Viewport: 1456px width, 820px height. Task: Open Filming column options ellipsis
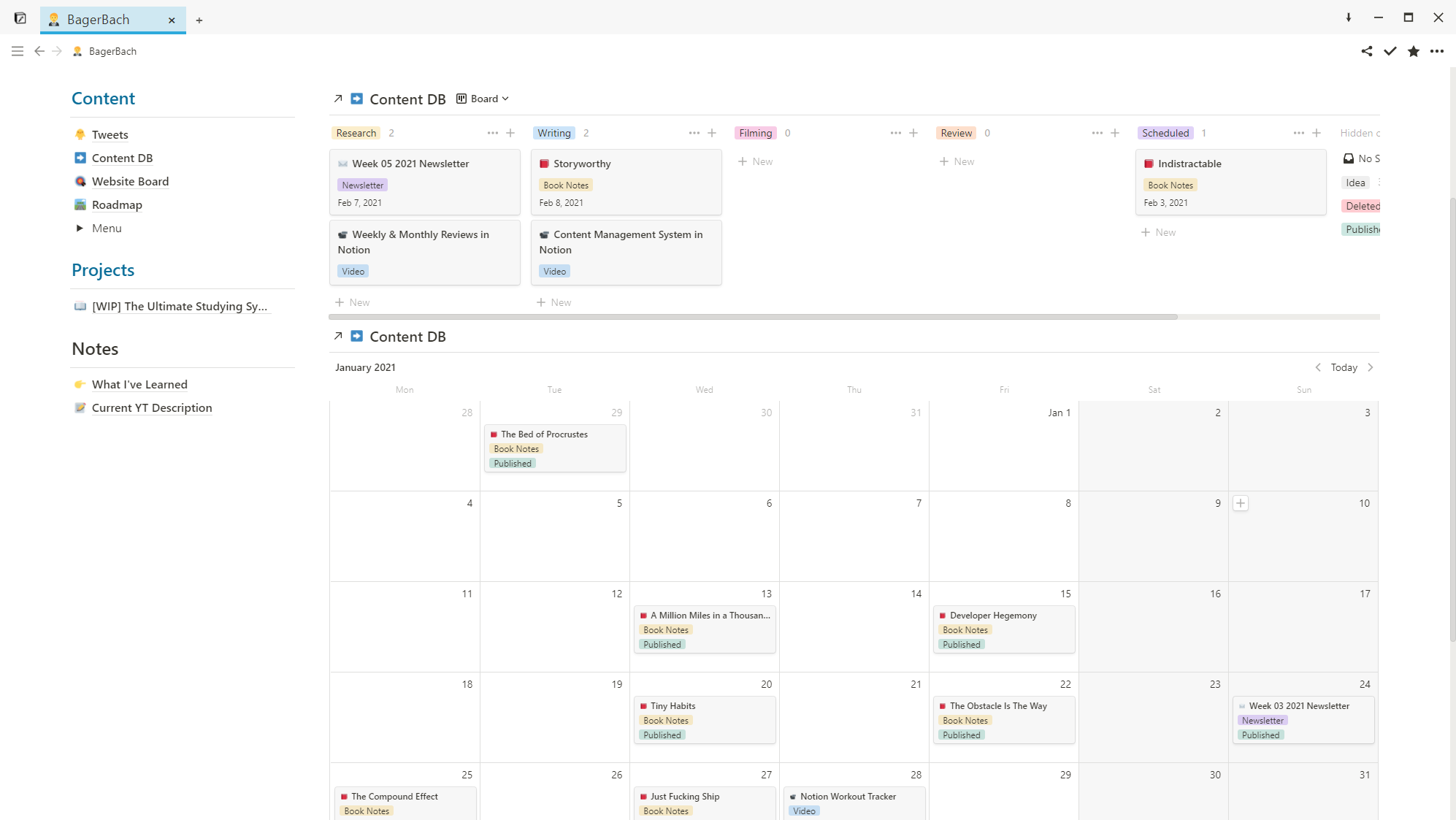[x=896, y=133]
